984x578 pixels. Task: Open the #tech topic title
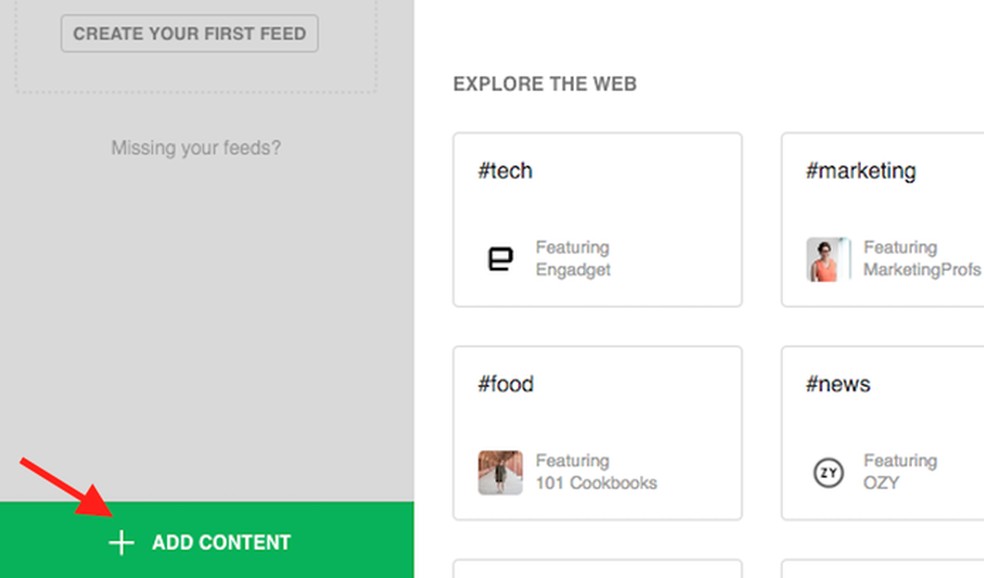coord(505,171)
